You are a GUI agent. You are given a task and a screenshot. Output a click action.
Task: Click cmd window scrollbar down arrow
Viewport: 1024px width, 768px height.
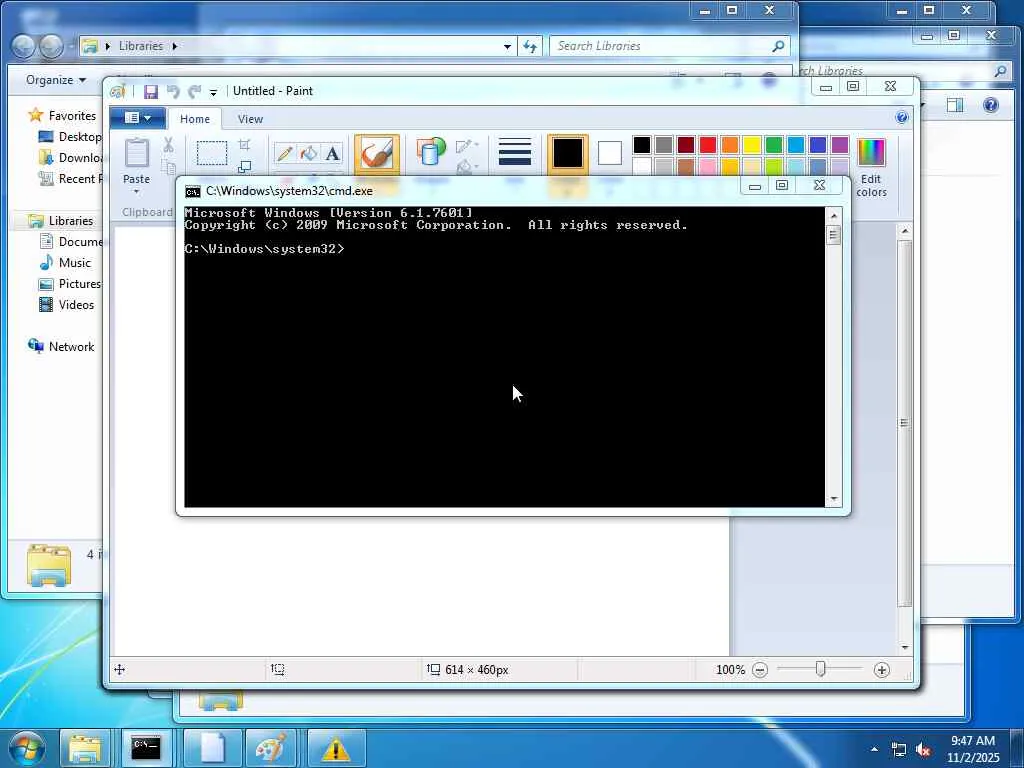(x=833, y=500)
